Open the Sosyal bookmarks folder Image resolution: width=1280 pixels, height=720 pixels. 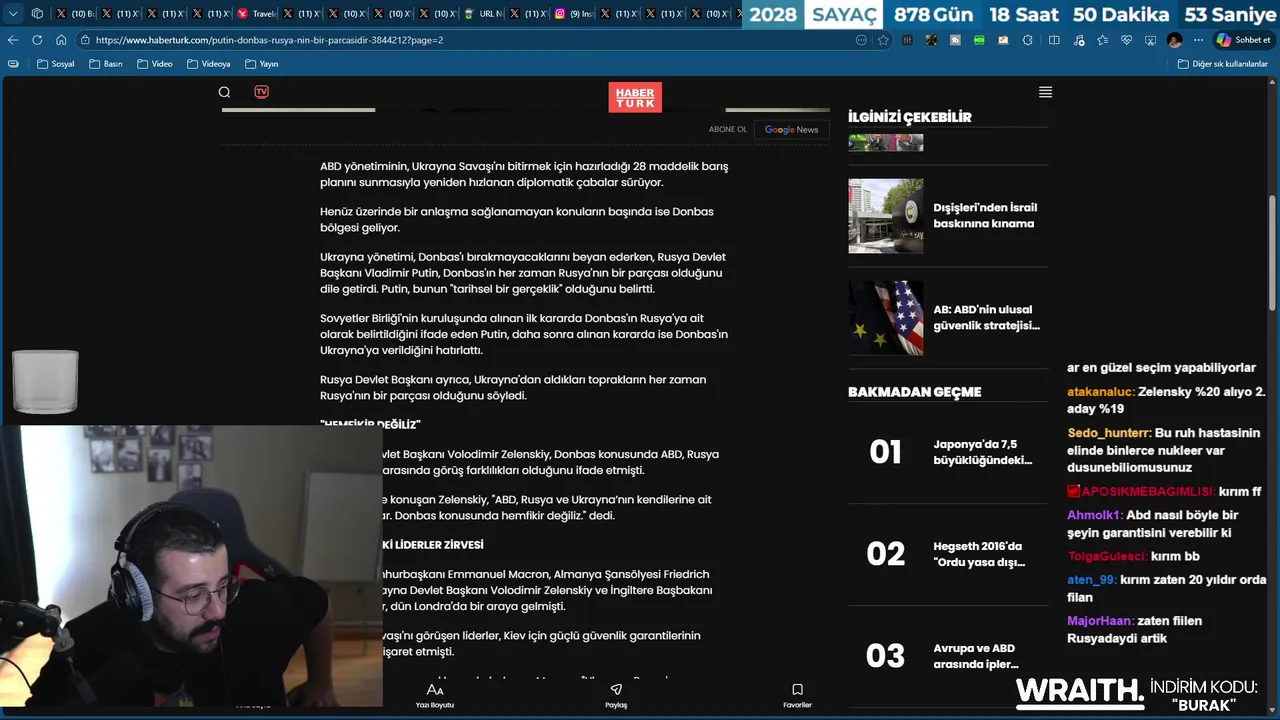(x=56, y=64)
